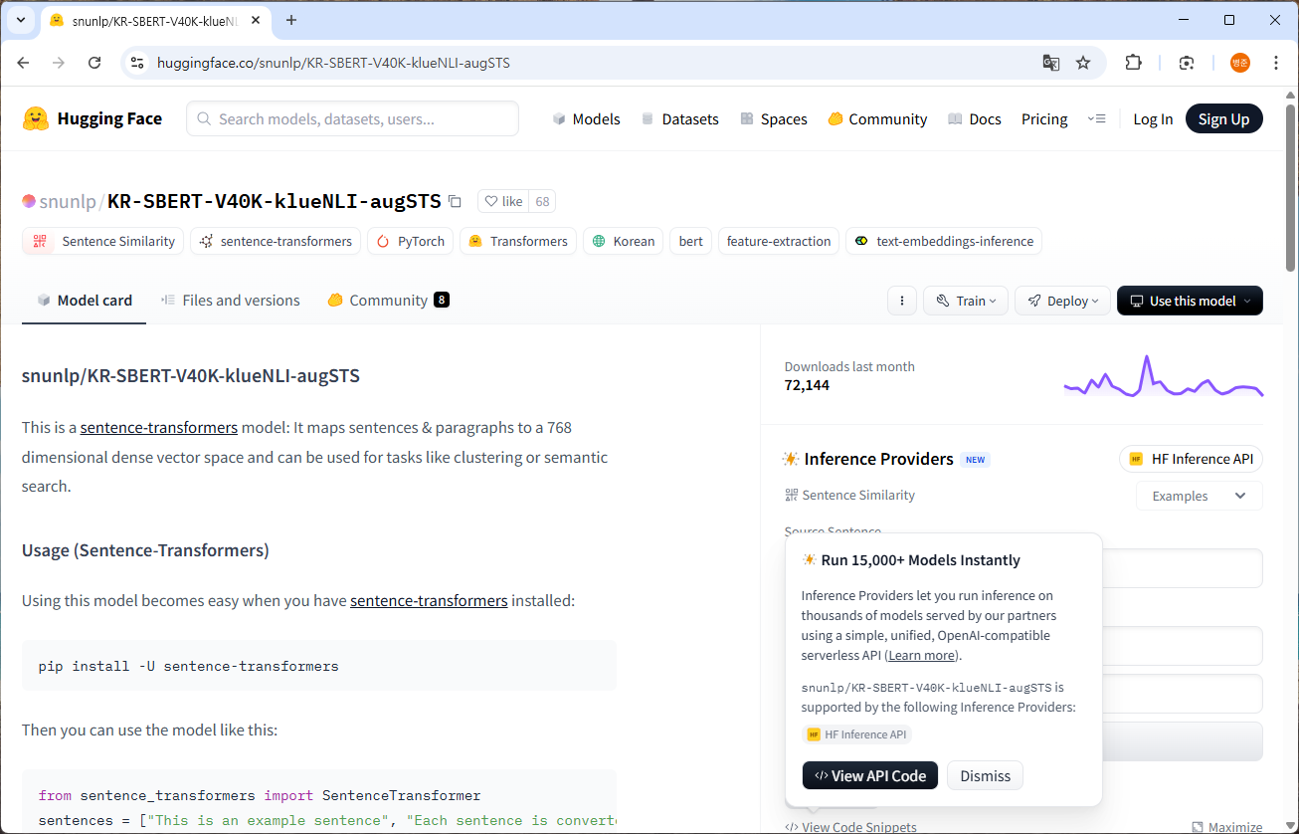1299x834 pixels.
Task: Click the browser forward arrow
Action: tap(59, 63)
